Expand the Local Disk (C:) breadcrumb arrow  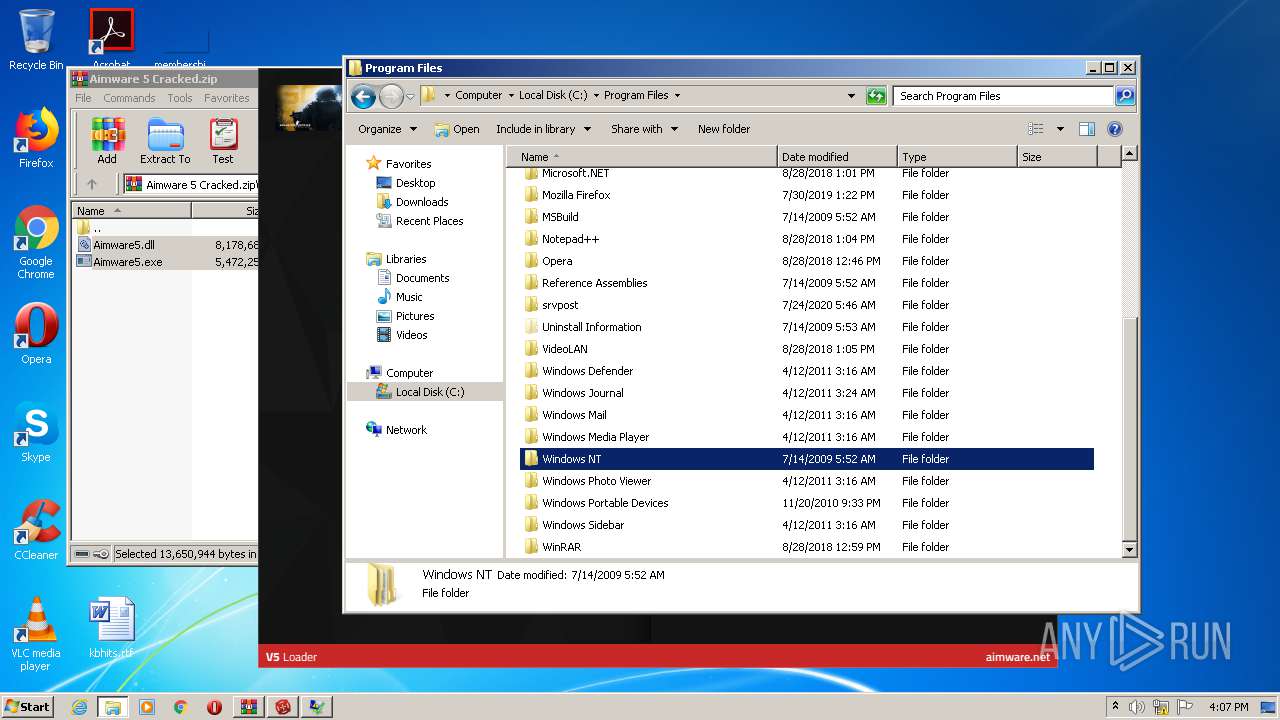(x=596, y=96)
